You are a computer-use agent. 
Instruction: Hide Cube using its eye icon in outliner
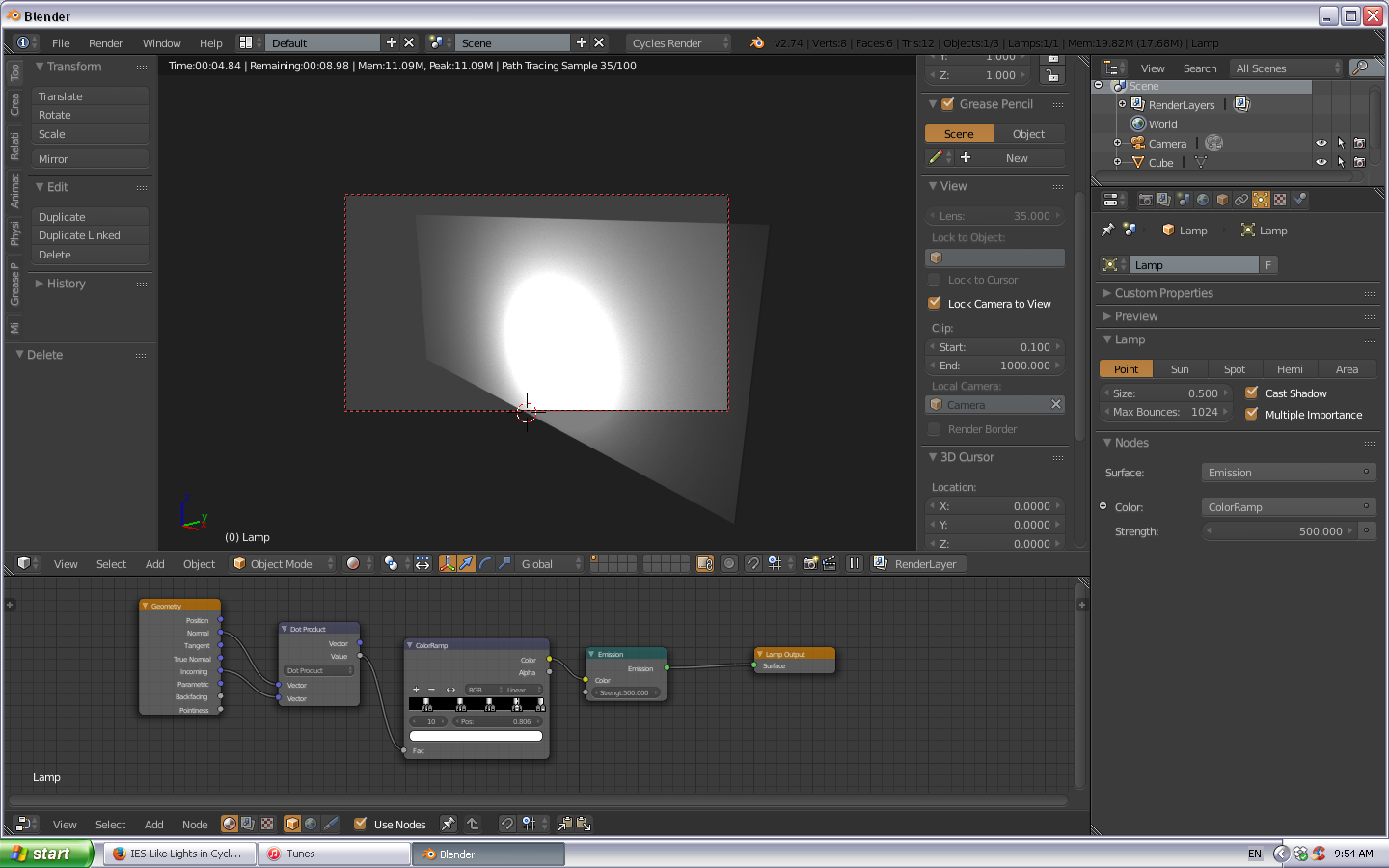(x=1321, y=162)
